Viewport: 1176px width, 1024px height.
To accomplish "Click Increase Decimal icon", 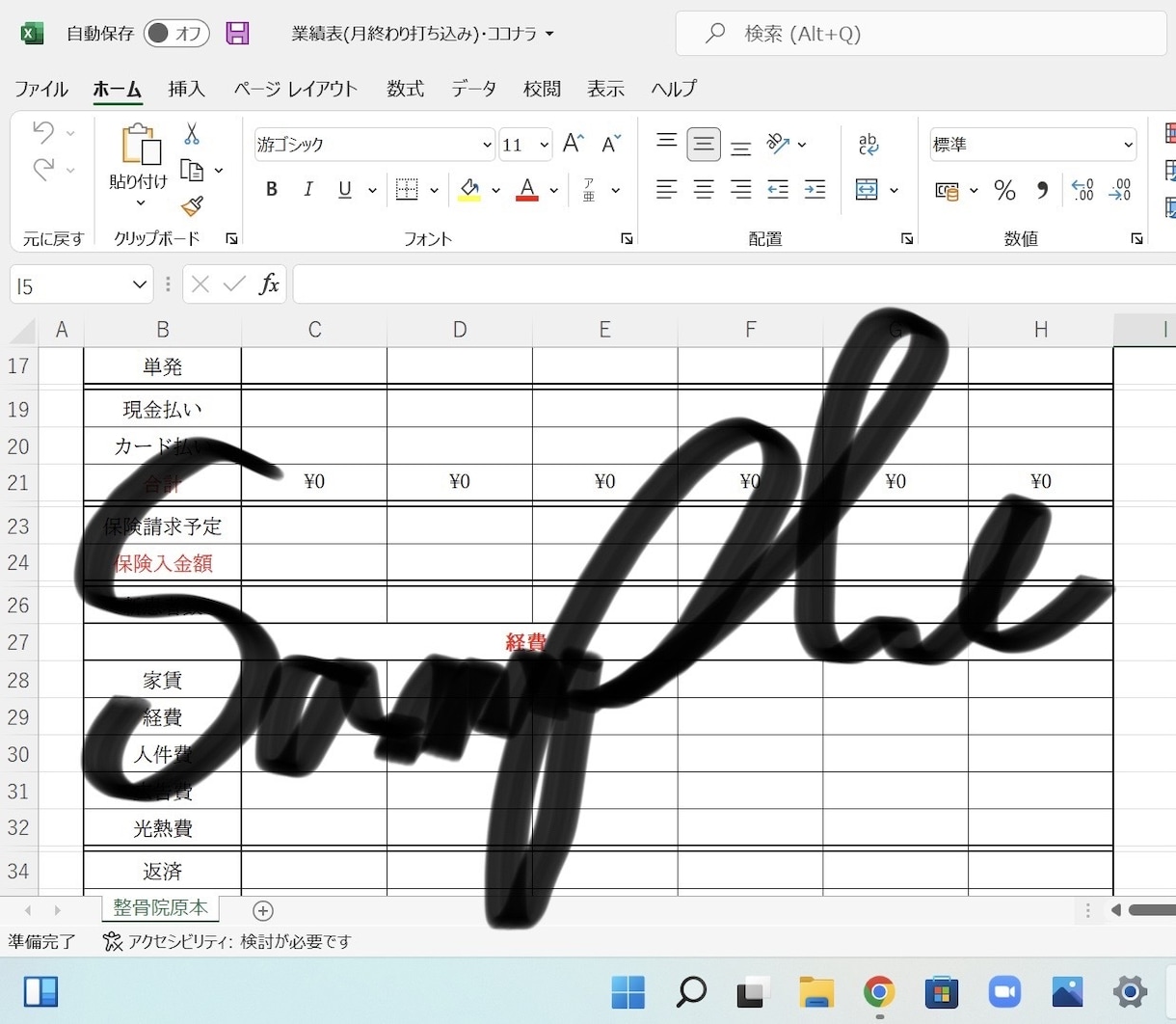I will (1082, 190).
